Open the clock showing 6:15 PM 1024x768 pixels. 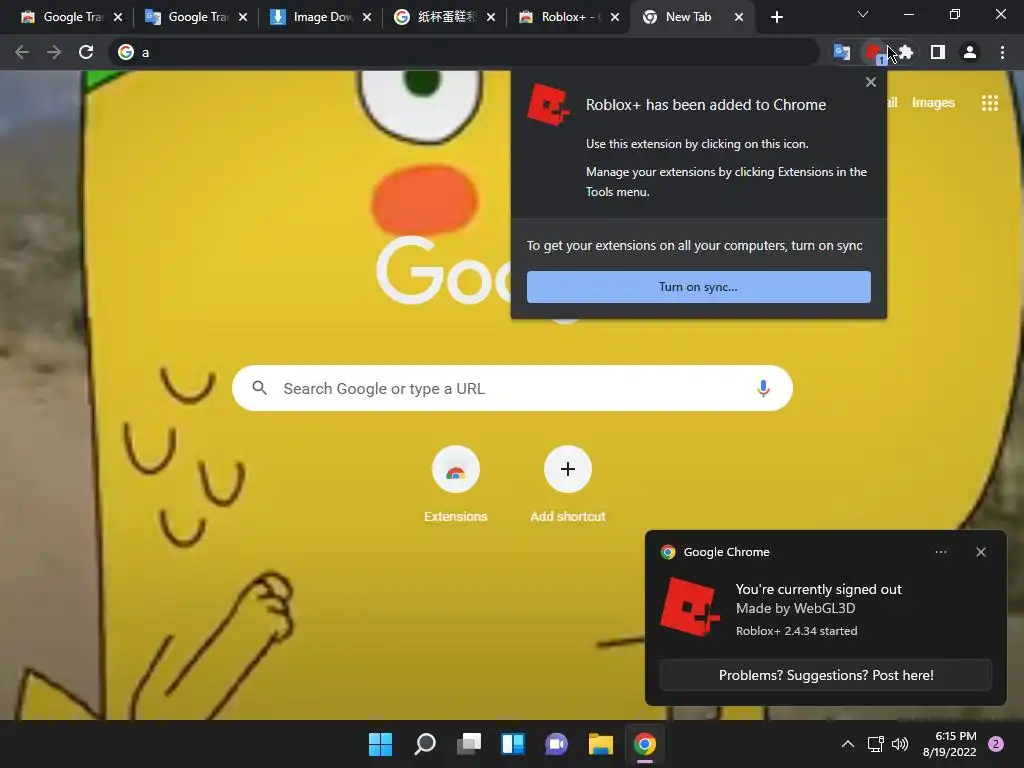point(950,744)
